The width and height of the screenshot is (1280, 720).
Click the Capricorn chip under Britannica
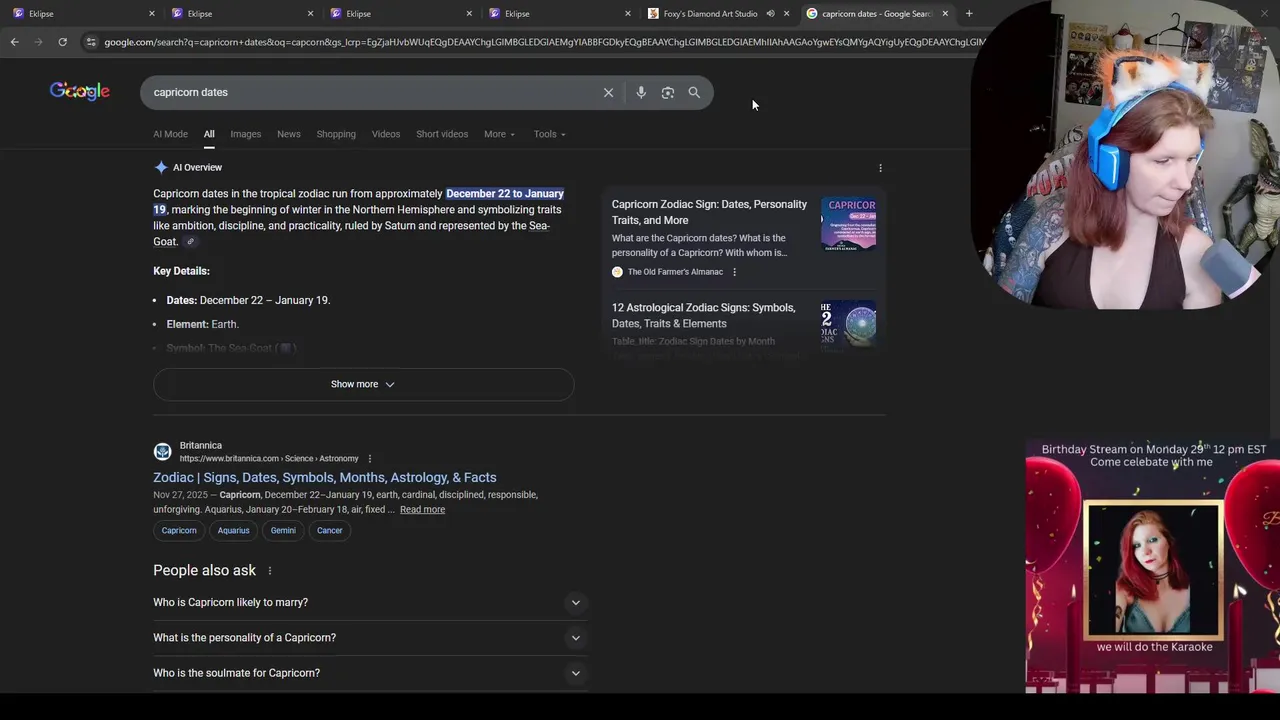point(179,531)
